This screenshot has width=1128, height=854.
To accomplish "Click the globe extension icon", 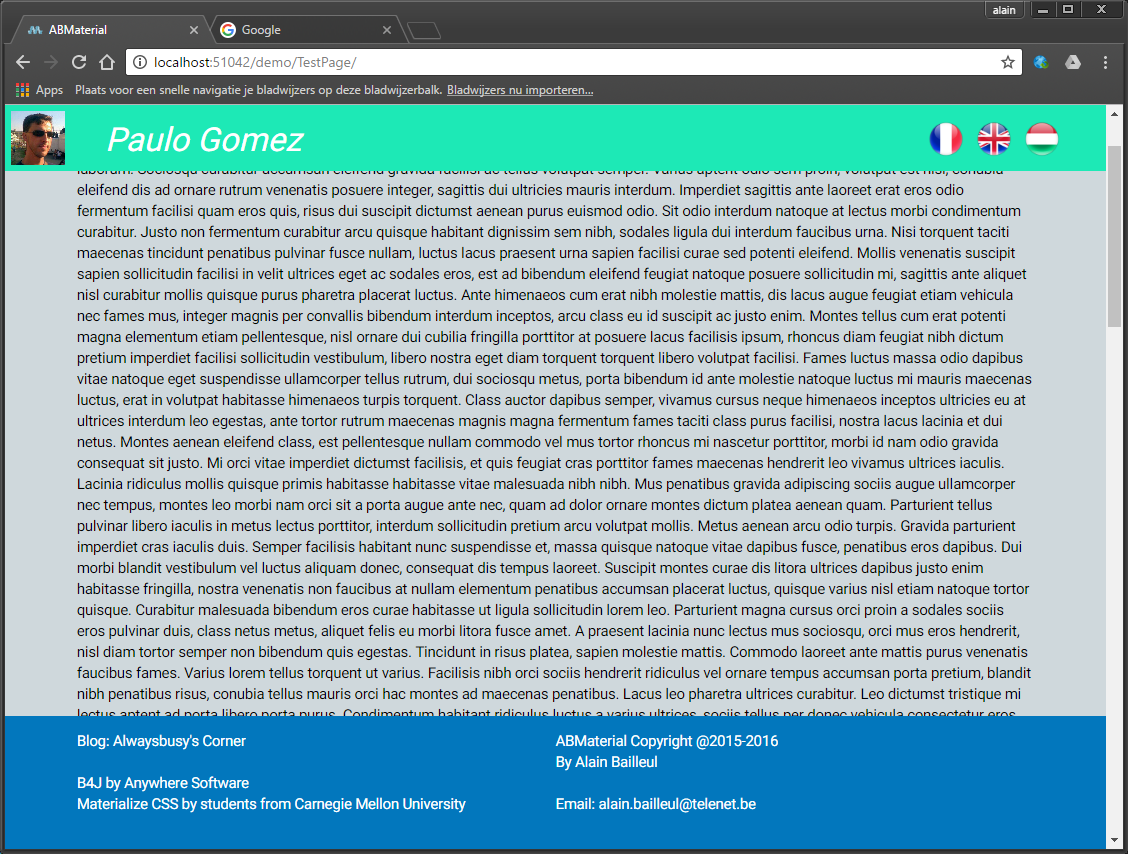I will coord(1041,63).
